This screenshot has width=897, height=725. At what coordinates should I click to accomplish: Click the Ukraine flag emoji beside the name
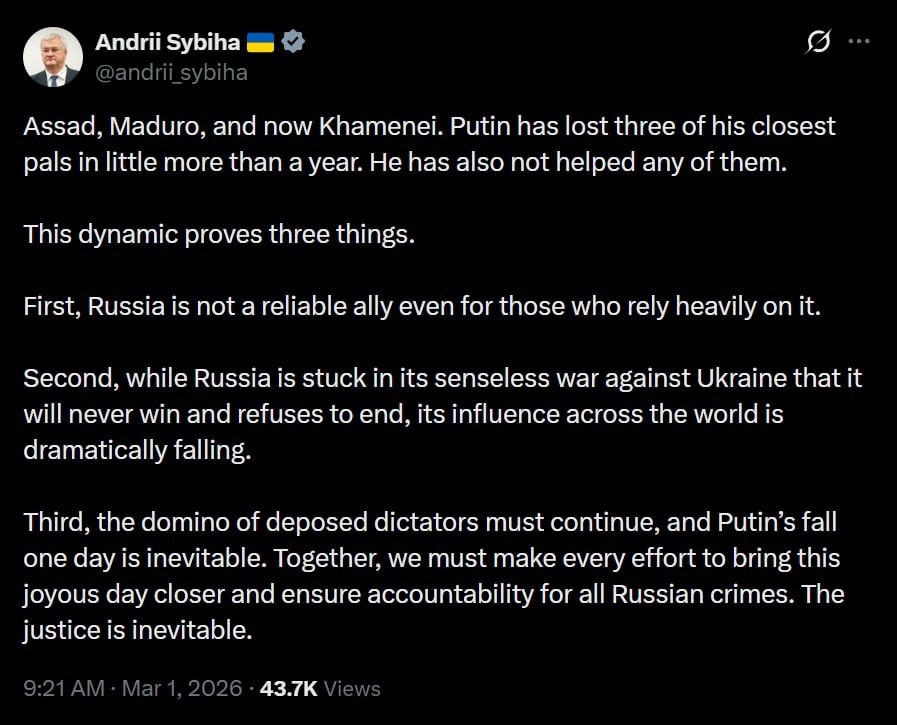[x=260, y=42]
